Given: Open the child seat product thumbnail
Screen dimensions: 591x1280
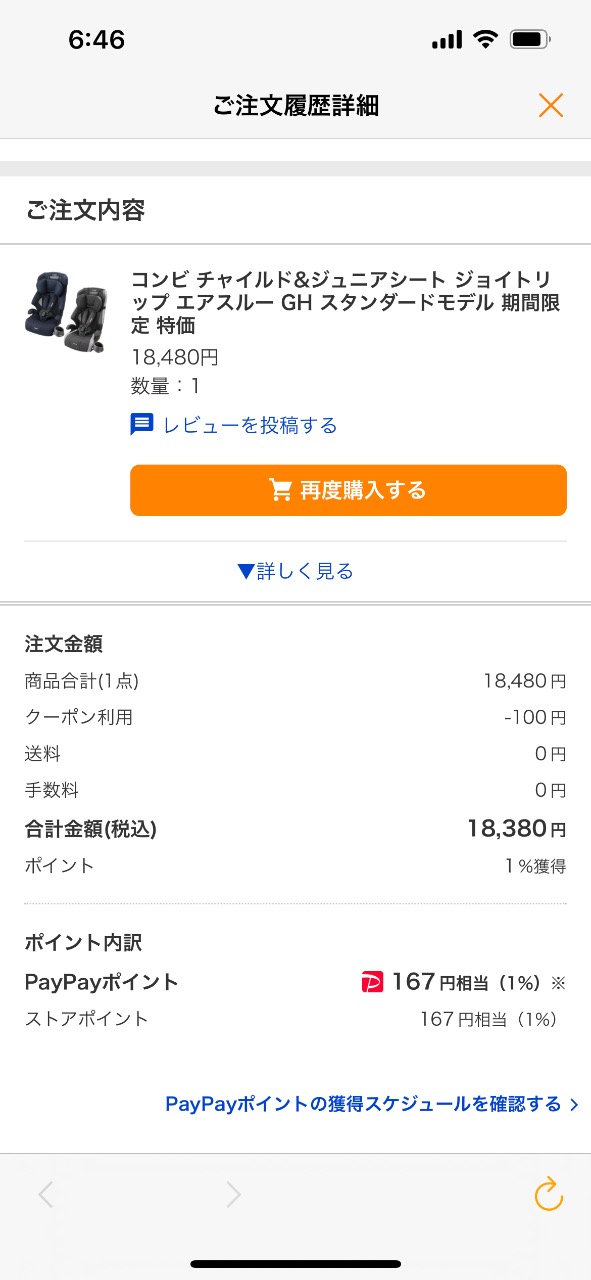Looking at the screenshot, I should coord(63,311).
